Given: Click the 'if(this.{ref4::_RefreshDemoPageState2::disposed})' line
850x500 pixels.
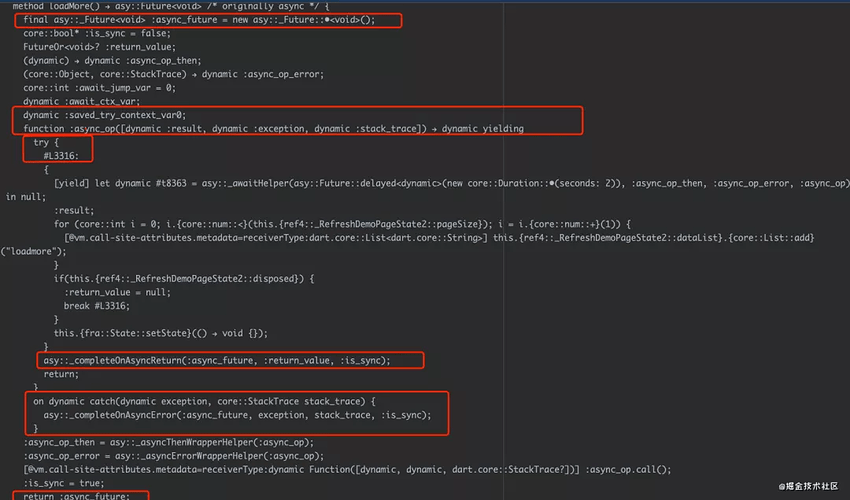Looking at the screenshot, I should [184, 279].
